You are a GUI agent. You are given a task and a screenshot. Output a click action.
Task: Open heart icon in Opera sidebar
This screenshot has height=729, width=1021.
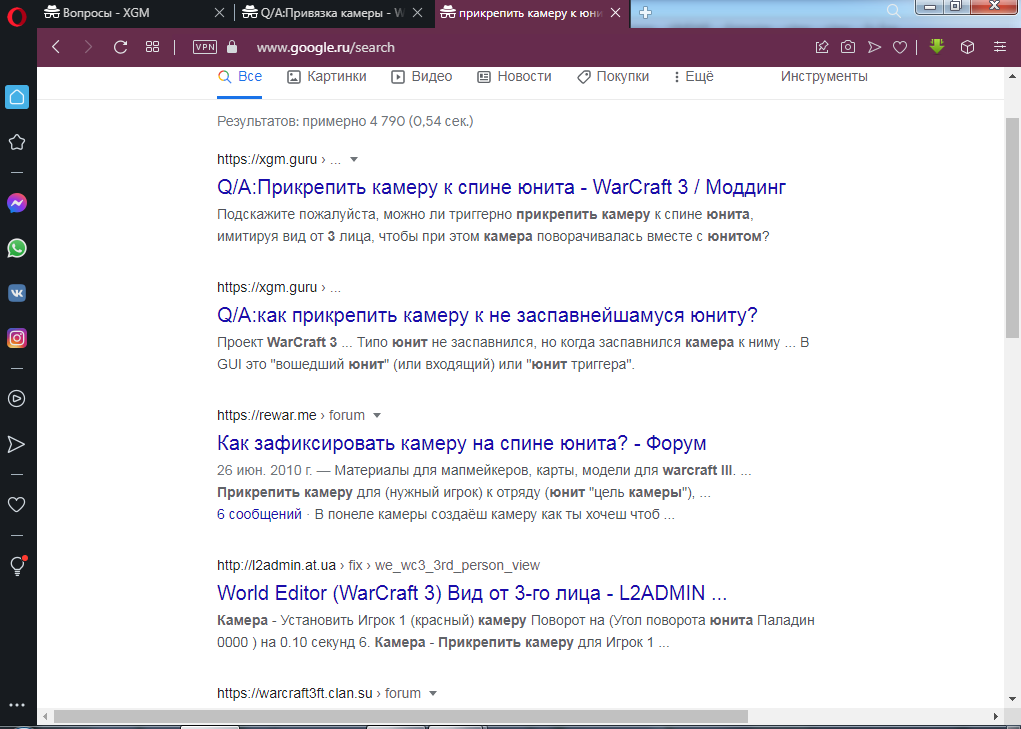[x=17, y=504]
